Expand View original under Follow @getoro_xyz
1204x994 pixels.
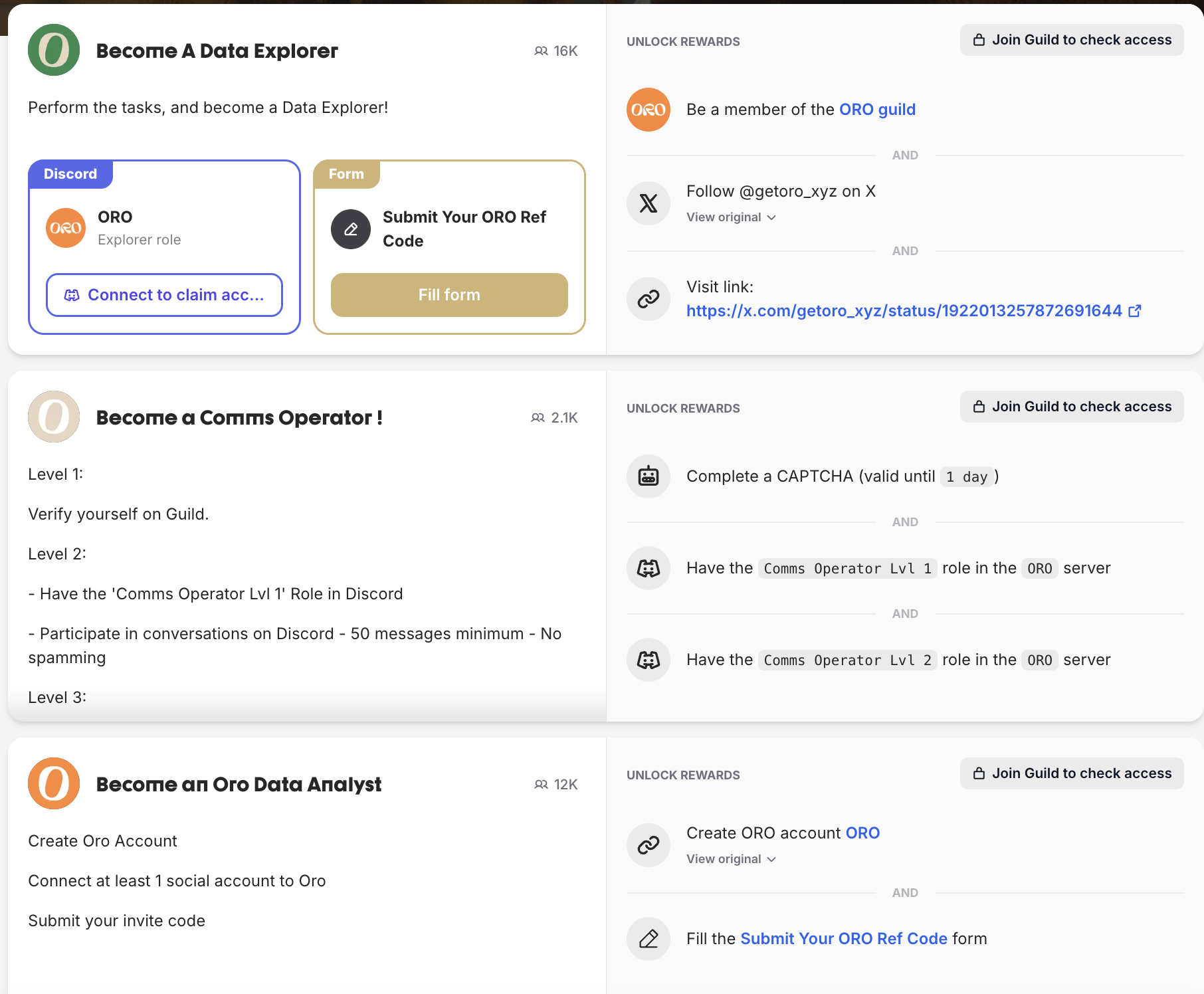click(731, 217)
